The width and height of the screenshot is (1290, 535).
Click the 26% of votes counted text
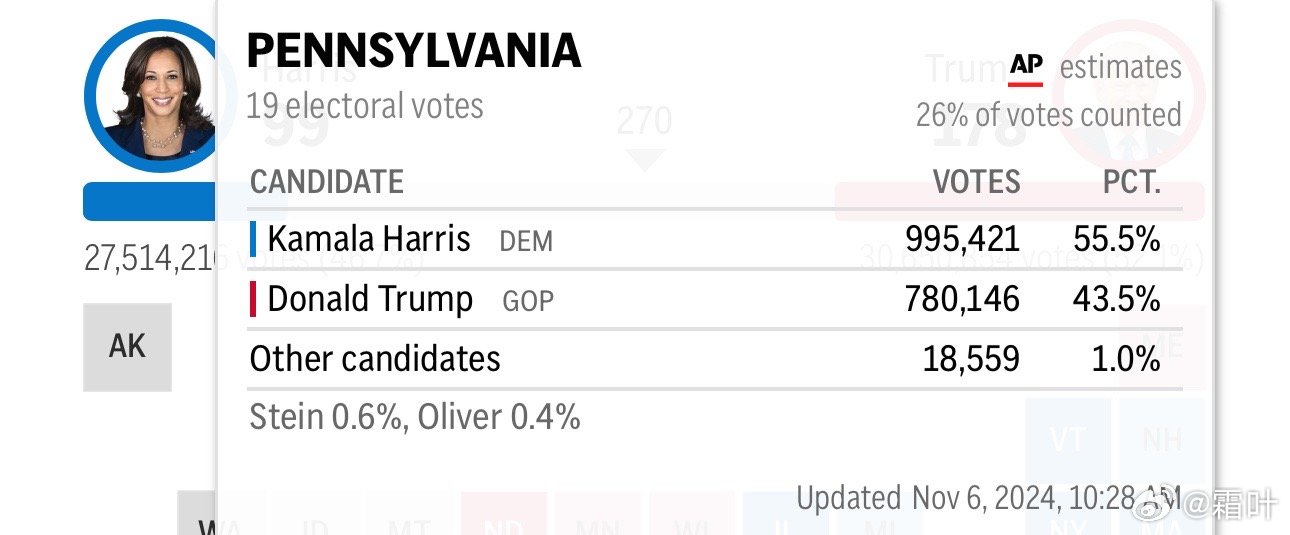1048,115
